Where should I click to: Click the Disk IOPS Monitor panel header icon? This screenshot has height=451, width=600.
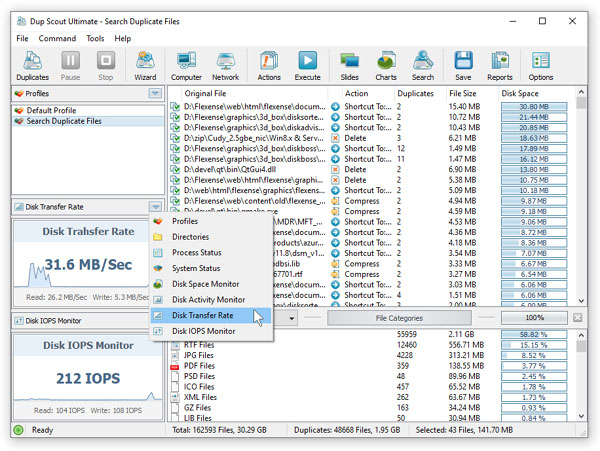(x=19, y=321)
